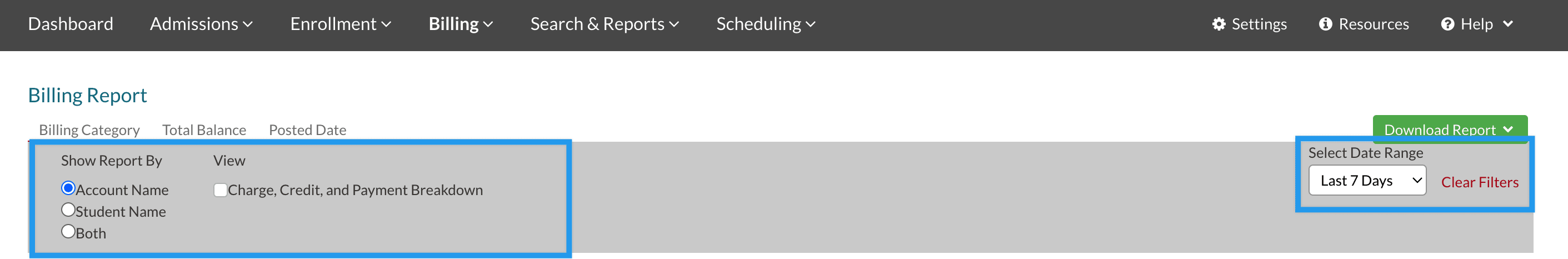Open the Billing menu
Viewport: 1568px width, 259px height.
(460, 24)
